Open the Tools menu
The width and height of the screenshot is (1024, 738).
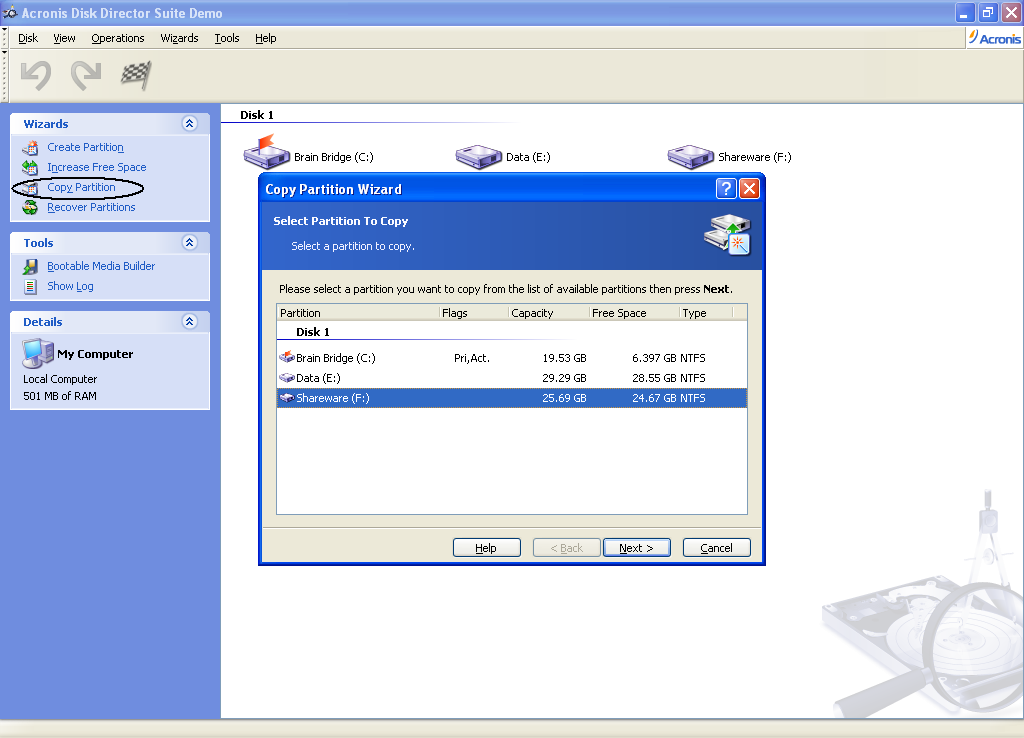point(227,38)
